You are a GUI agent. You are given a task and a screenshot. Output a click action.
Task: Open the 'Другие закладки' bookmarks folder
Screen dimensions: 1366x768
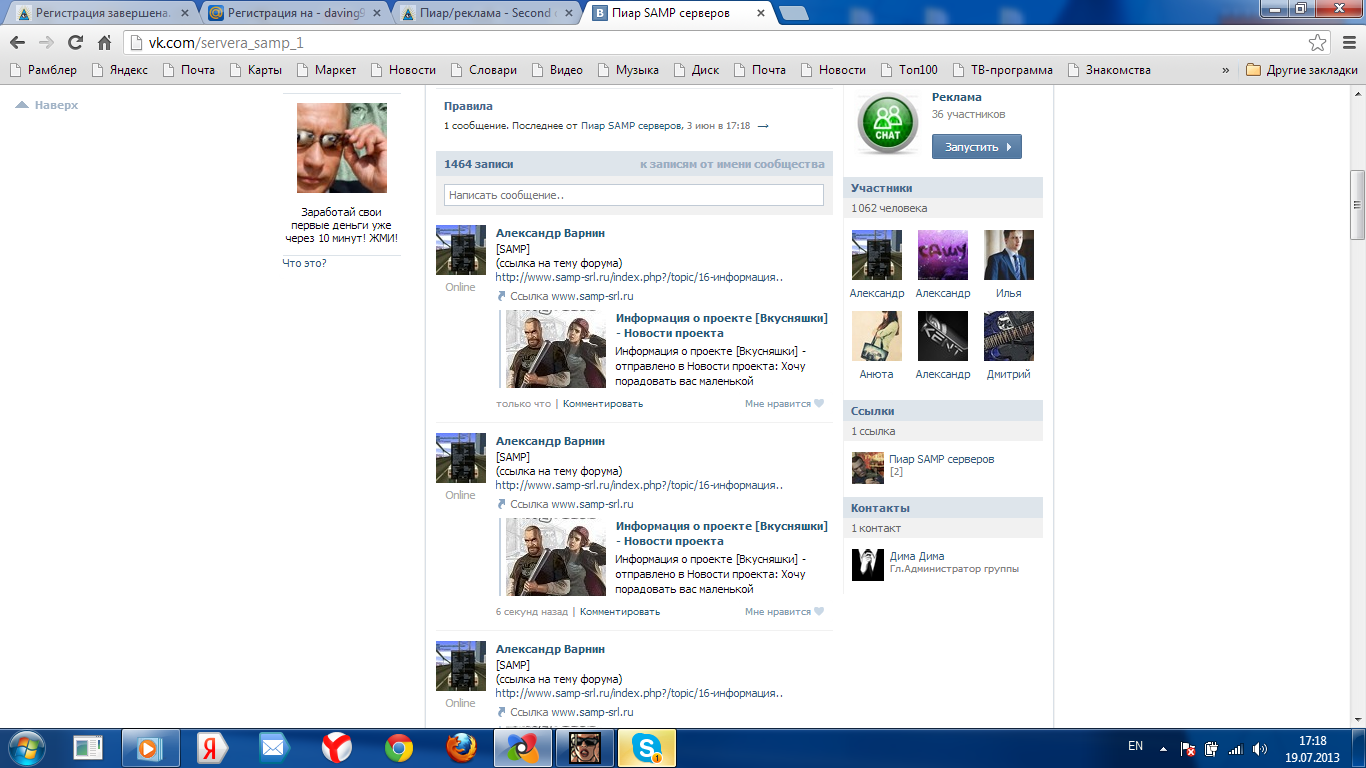pos(1302,70)
